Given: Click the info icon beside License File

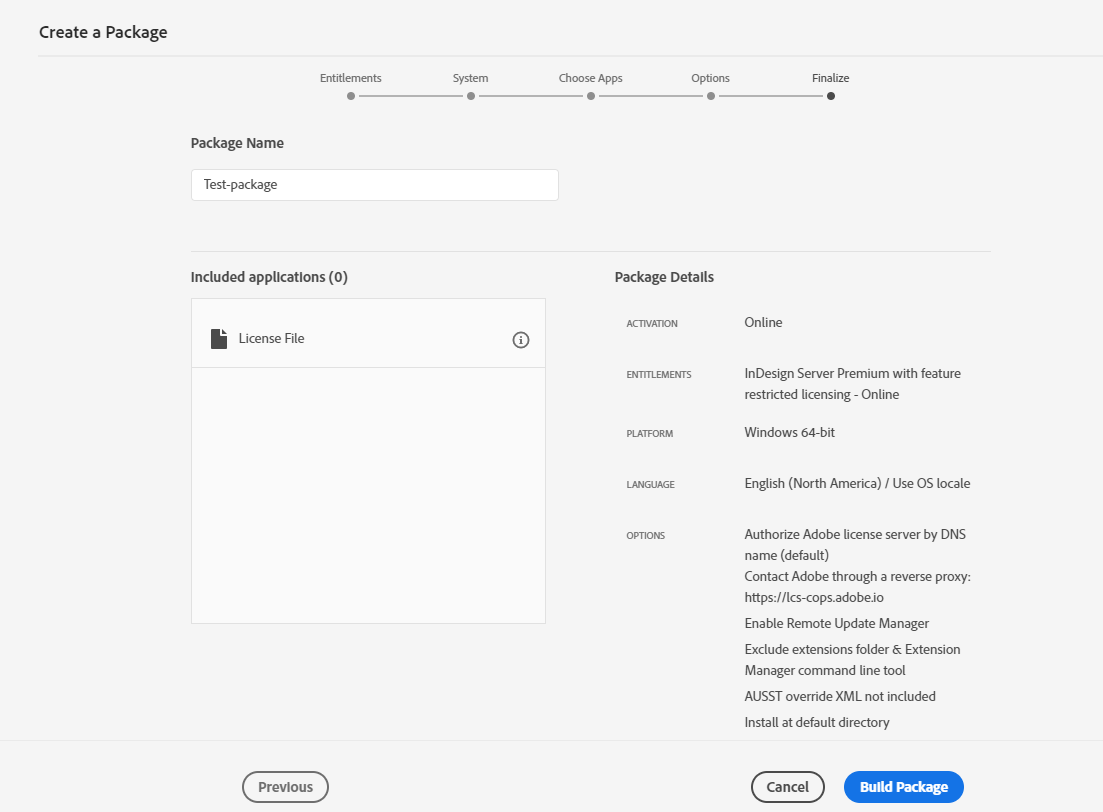Looking at the screenshot, I should 521,340.
